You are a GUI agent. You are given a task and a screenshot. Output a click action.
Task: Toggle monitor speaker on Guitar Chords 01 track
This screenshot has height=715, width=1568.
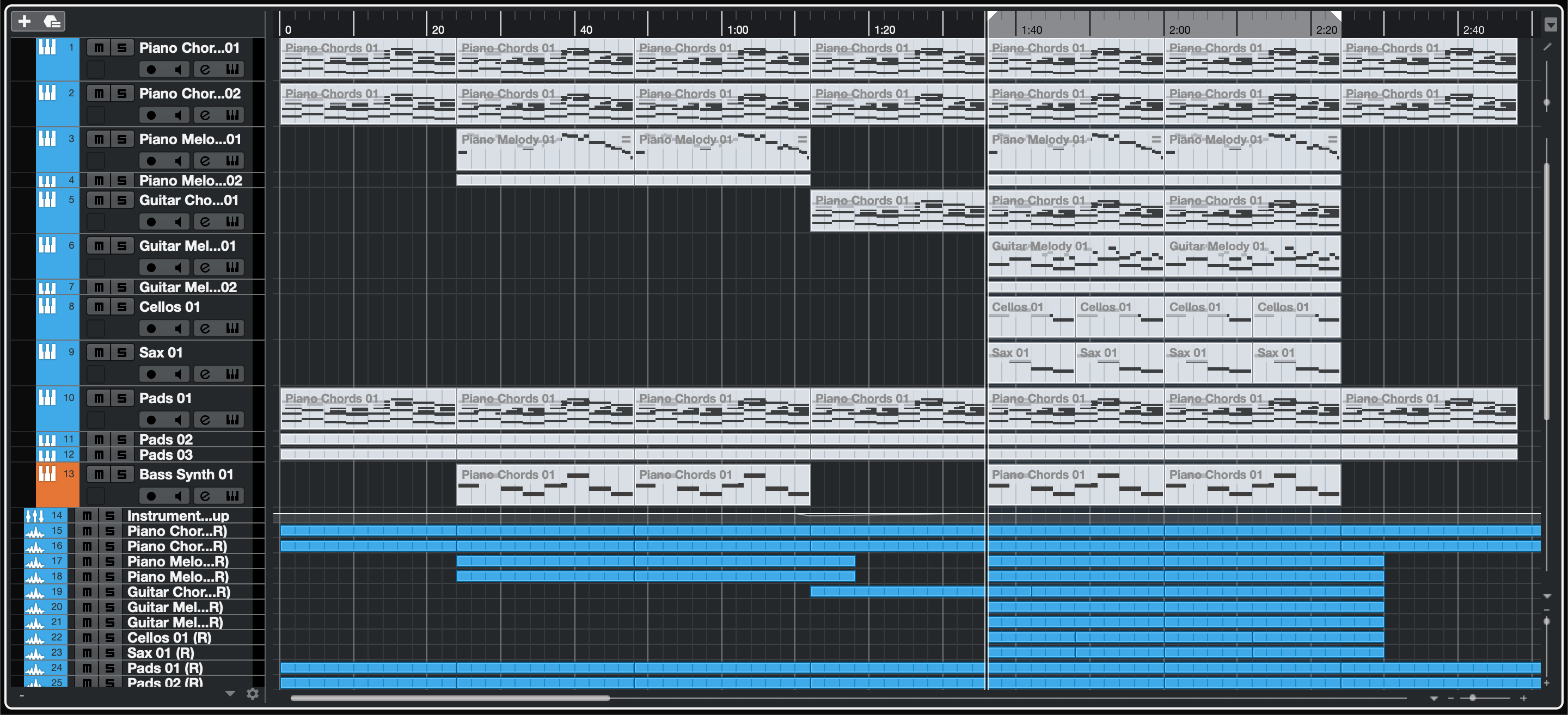tap(177, 221)
